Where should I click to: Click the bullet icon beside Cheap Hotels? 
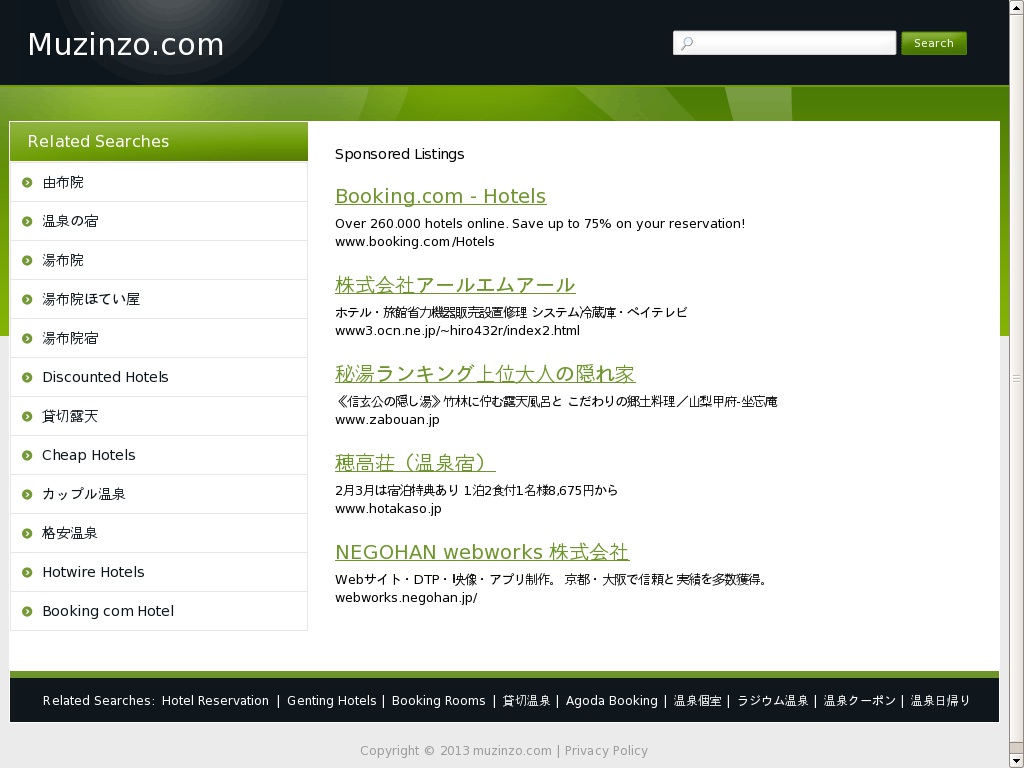(27, 455)
